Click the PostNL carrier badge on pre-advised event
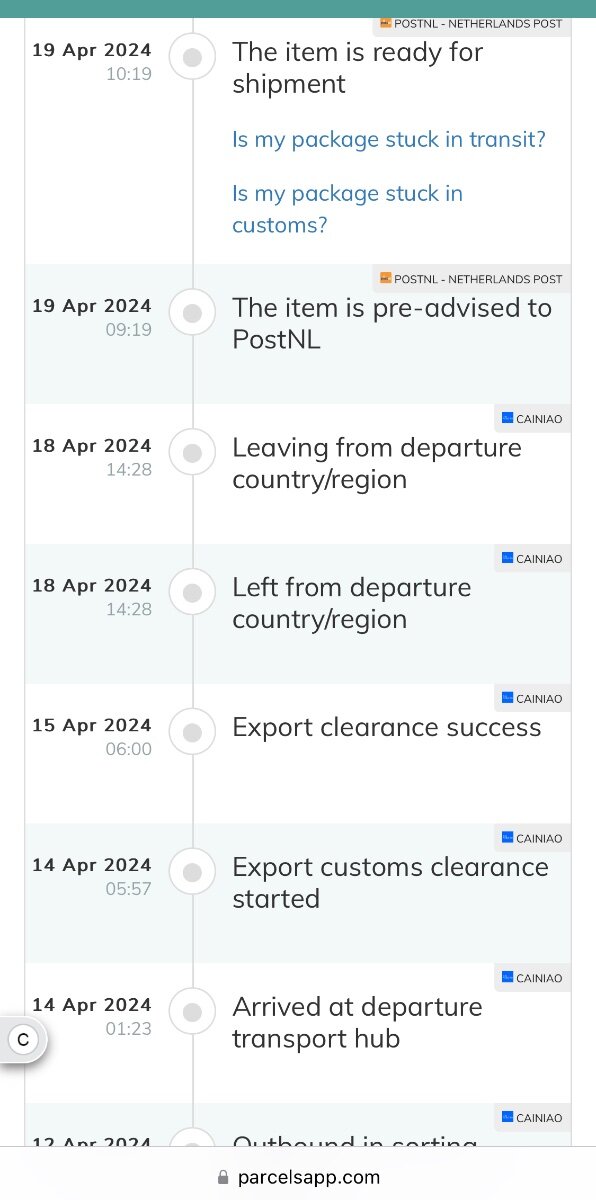This screenshot has width=596, height=1200. pos(471,279)
